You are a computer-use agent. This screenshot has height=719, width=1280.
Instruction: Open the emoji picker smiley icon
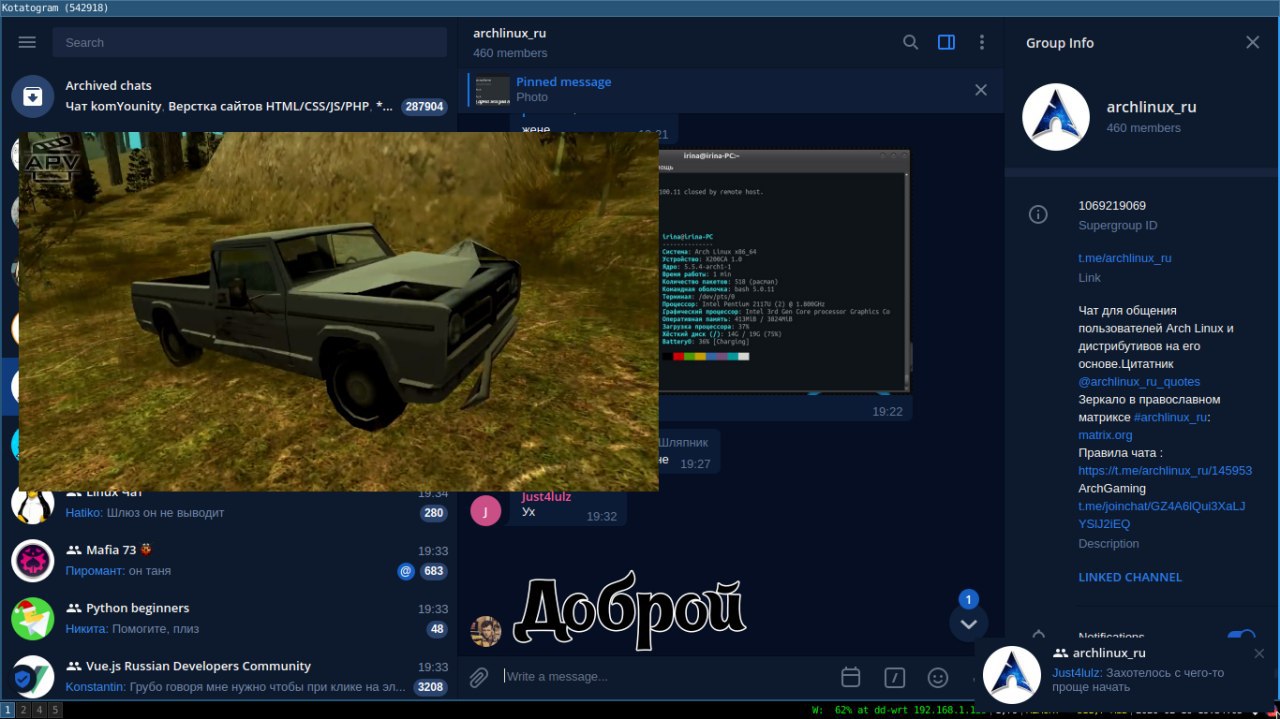tap(938, 677)
